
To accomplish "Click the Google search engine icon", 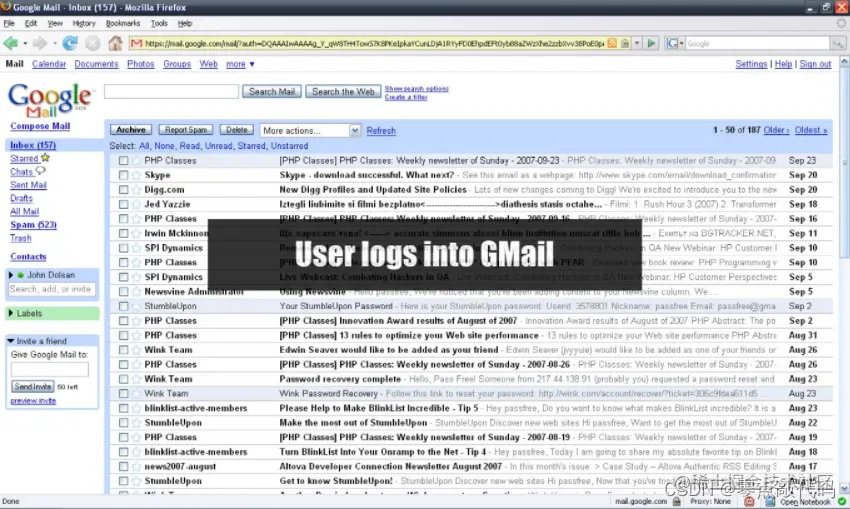I will coord(672,43).
